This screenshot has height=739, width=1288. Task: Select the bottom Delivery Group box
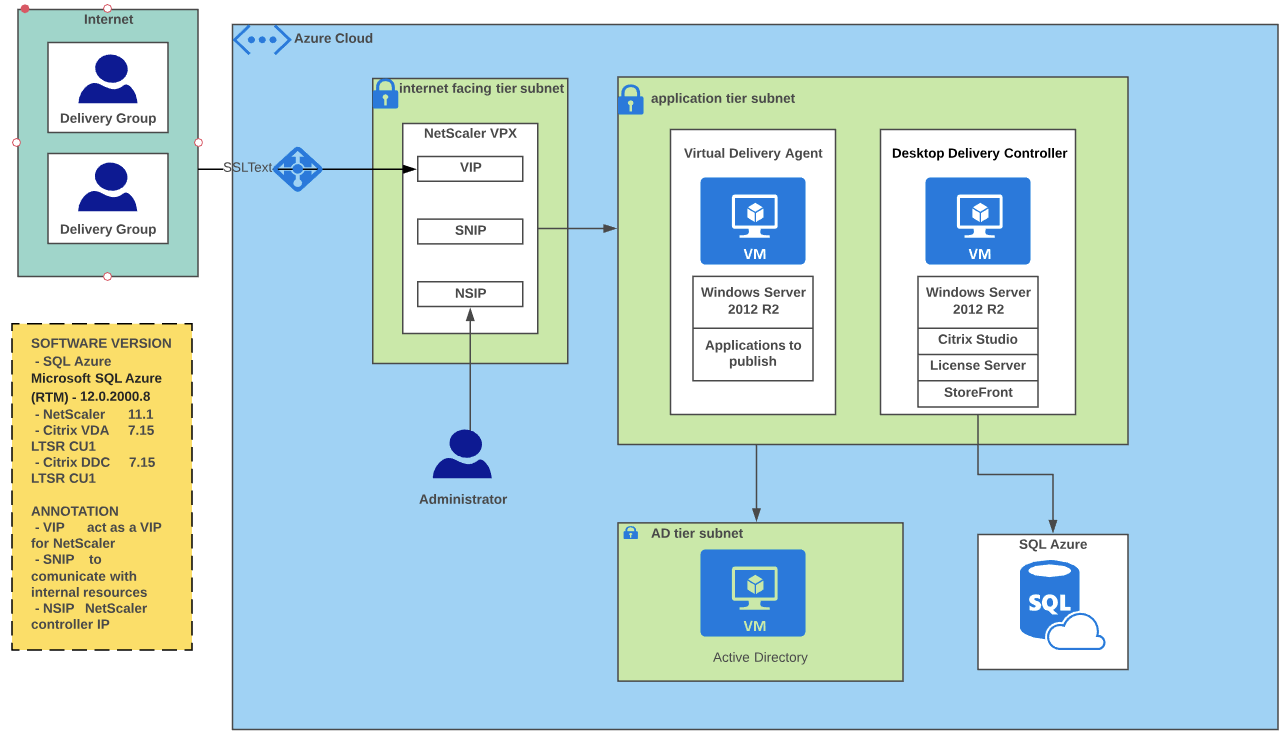[108, 198]
